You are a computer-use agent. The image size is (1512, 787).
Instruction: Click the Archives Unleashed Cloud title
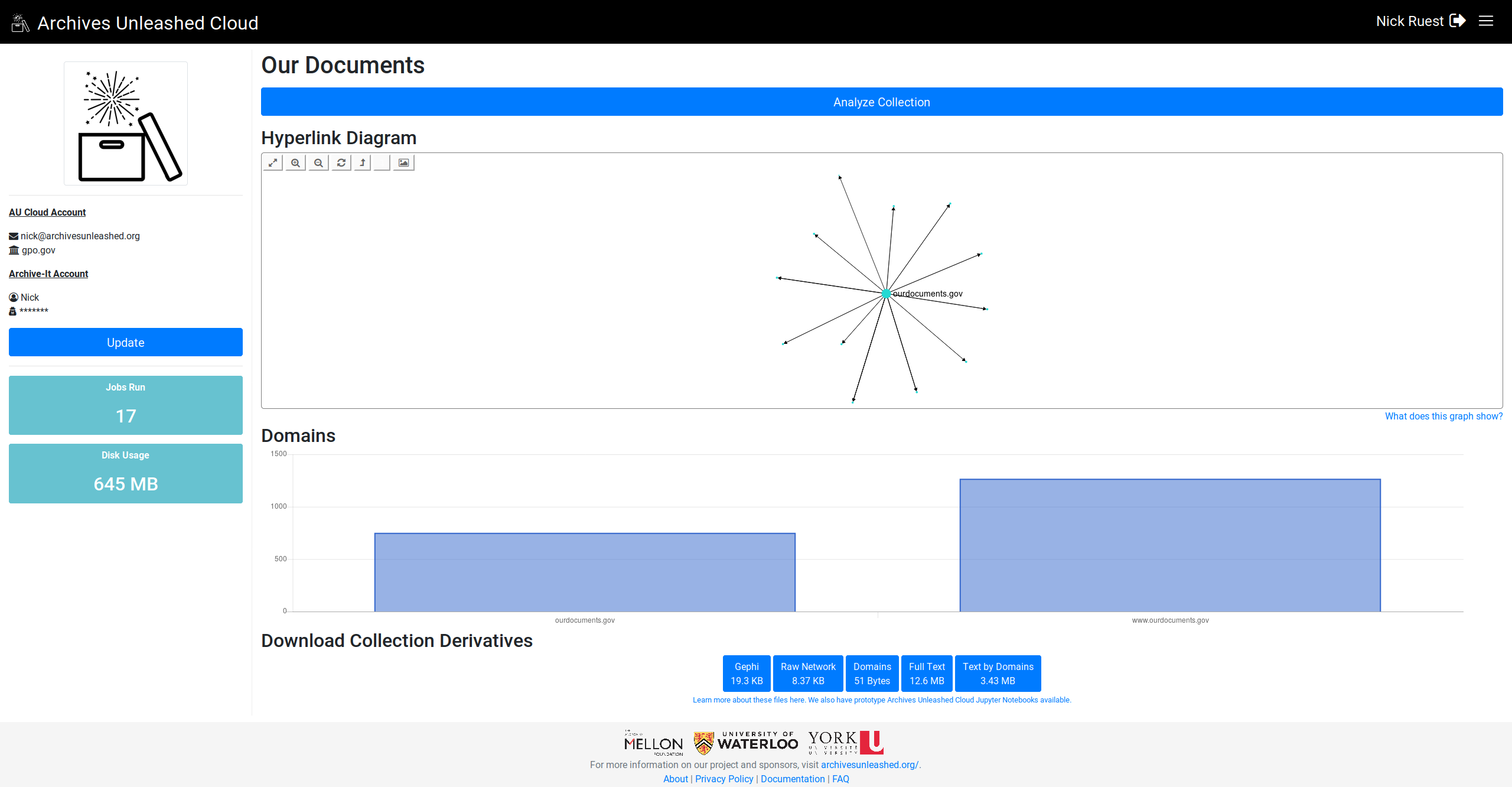[148, 23]
